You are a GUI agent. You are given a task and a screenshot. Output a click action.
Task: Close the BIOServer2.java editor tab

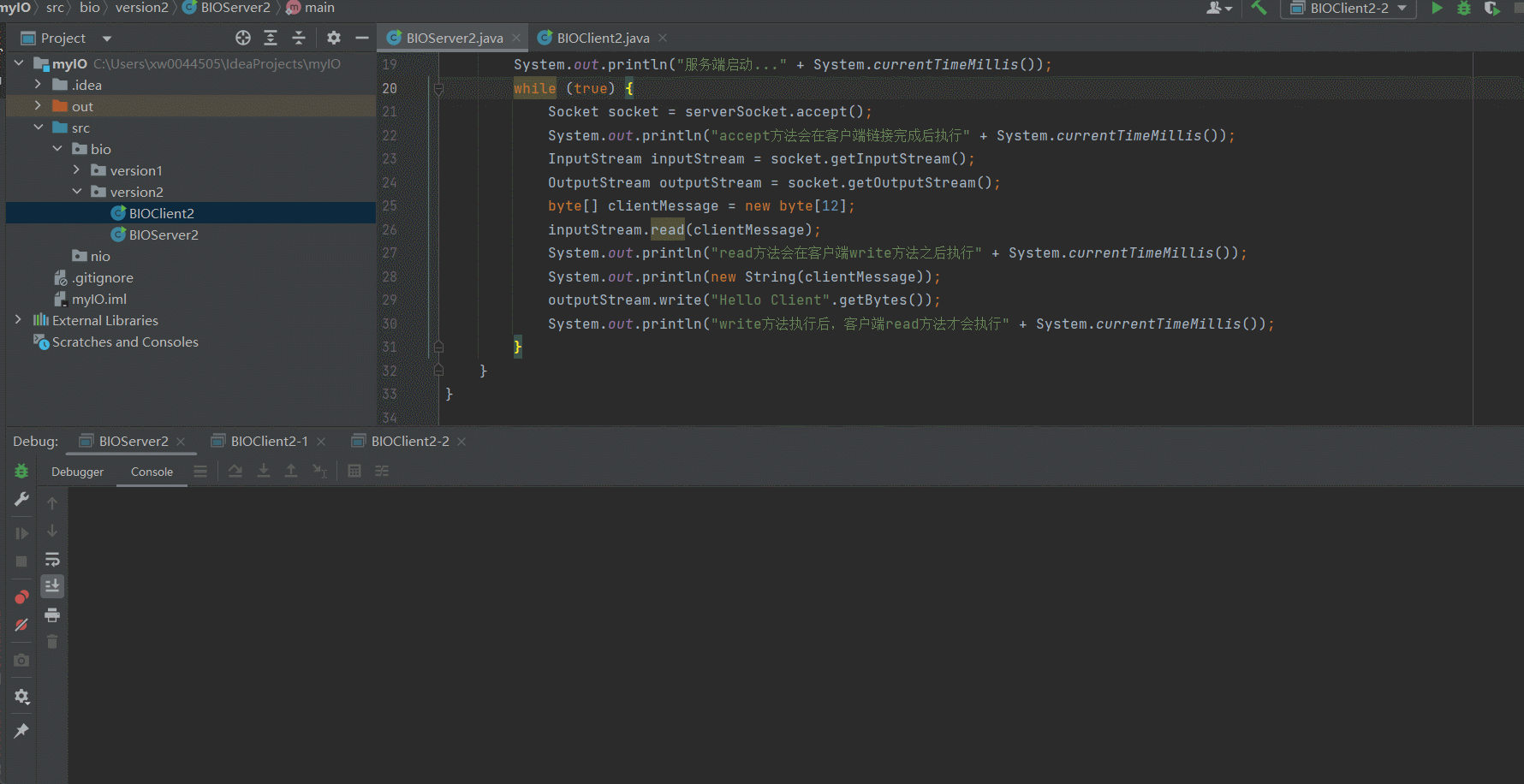click(516, 38)
